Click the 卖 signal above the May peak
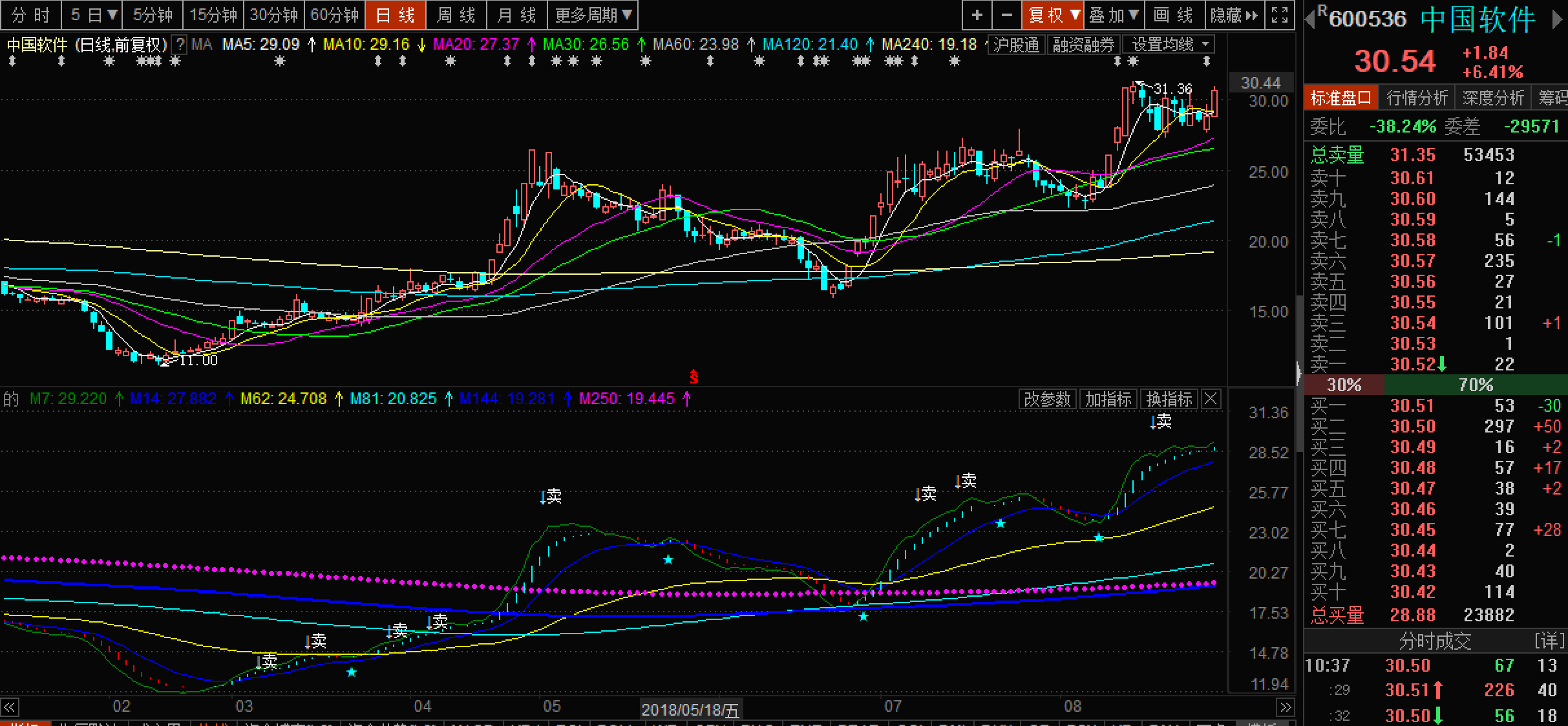Image resolution: width=1568 pixels, height=726 pixels. (551, 496)
